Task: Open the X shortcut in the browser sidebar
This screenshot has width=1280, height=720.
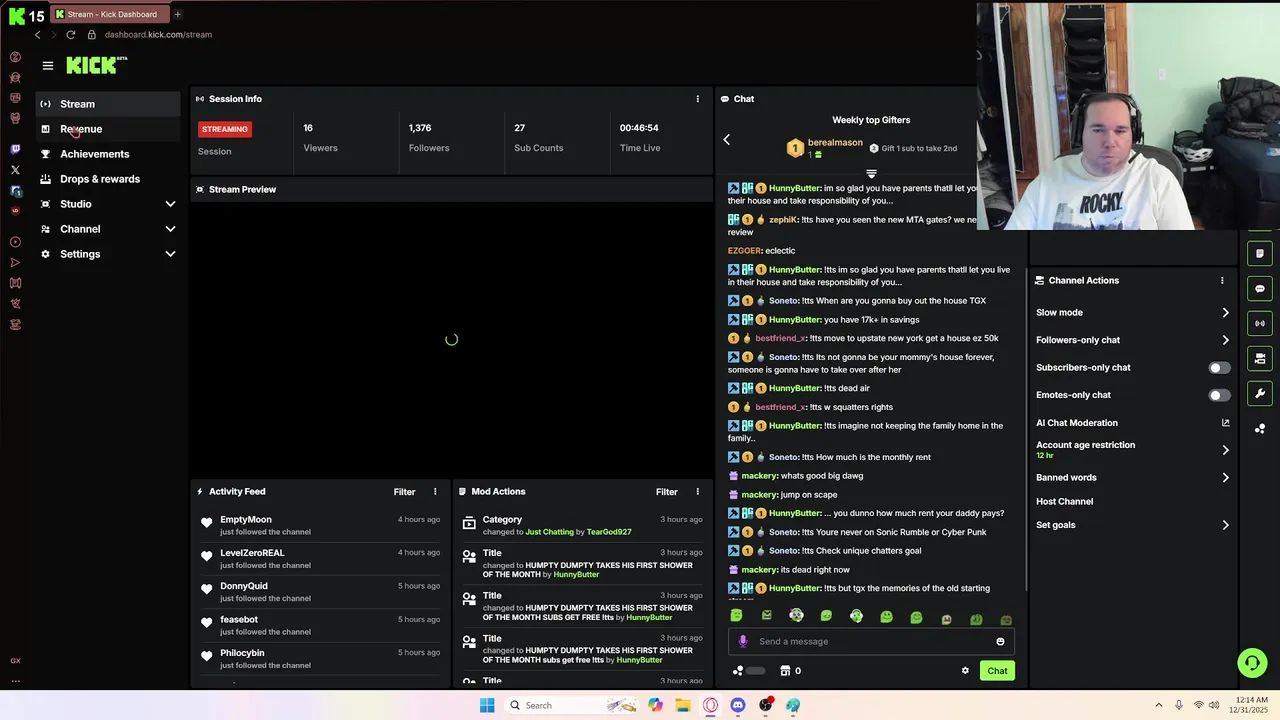Action: [x=15, y=170]
